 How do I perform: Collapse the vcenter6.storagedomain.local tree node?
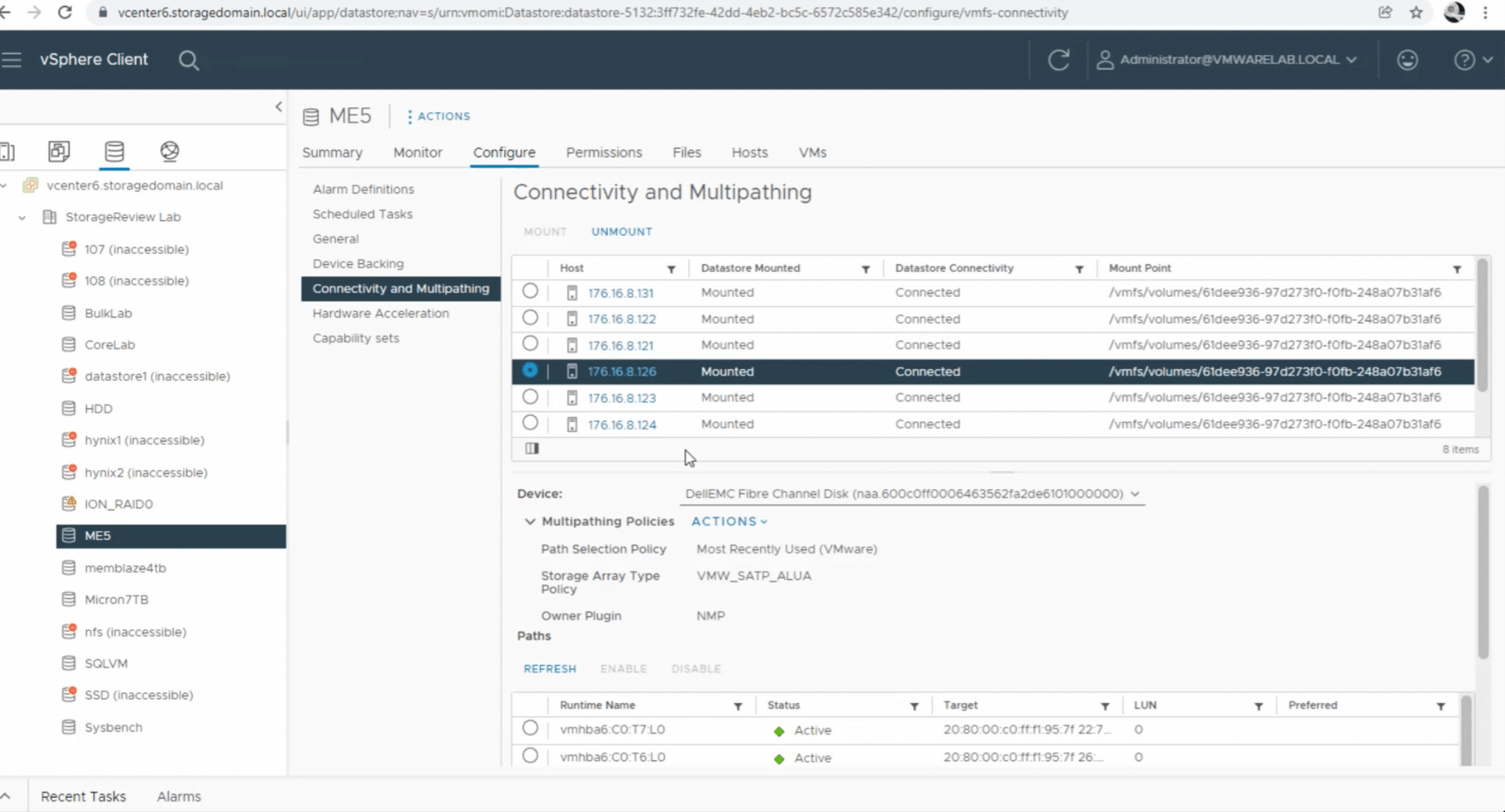pyautogui.click(x=5, y=186)
